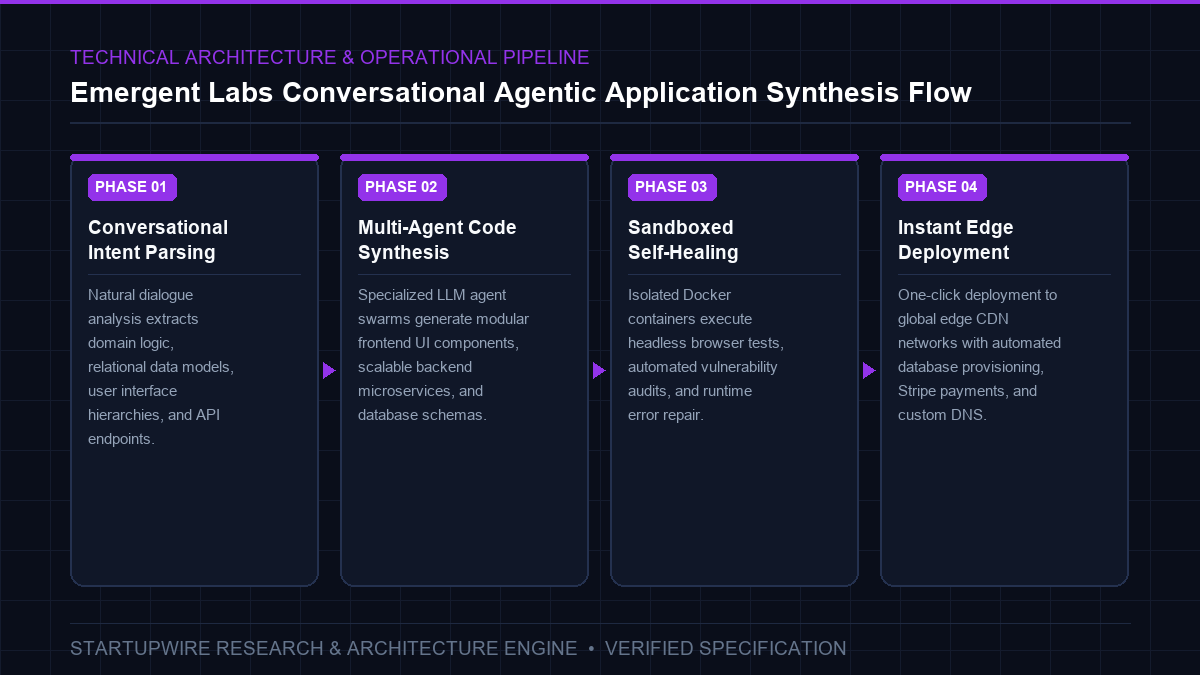Screen dimensions: 1200x675
Task: Select the Conversational Intent Parsing heading
Action: 158,240
